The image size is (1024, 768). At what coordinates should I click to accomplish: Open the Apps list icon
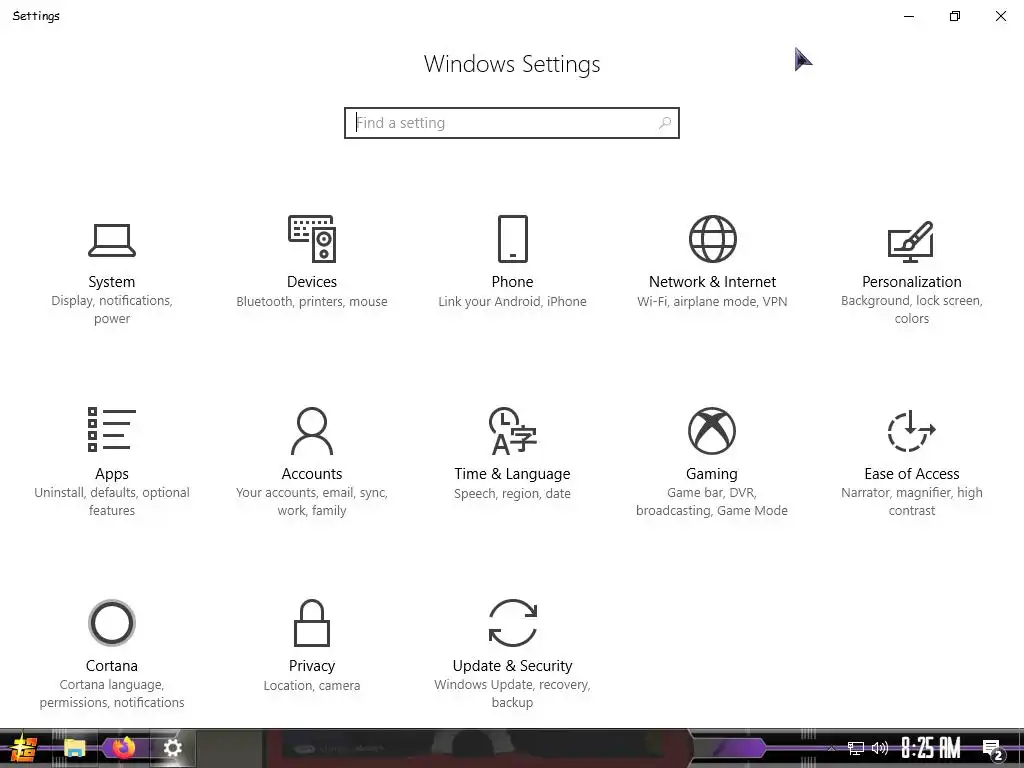point(112,430)
